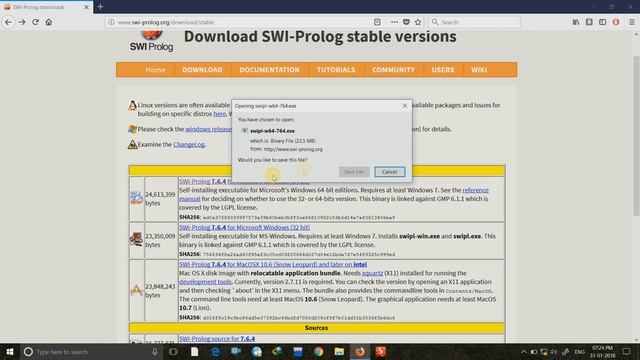Show site information icon in address bar

coord(111,22)
